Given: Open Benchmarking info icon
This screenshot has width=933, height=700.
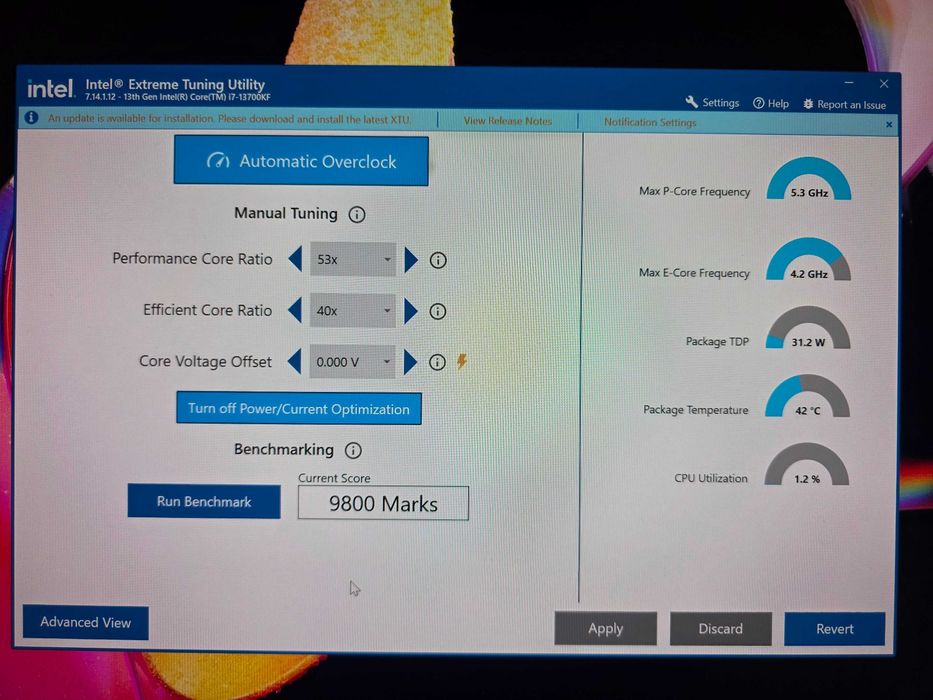Looking at the screenshot, I should click(x=353, y=451).
